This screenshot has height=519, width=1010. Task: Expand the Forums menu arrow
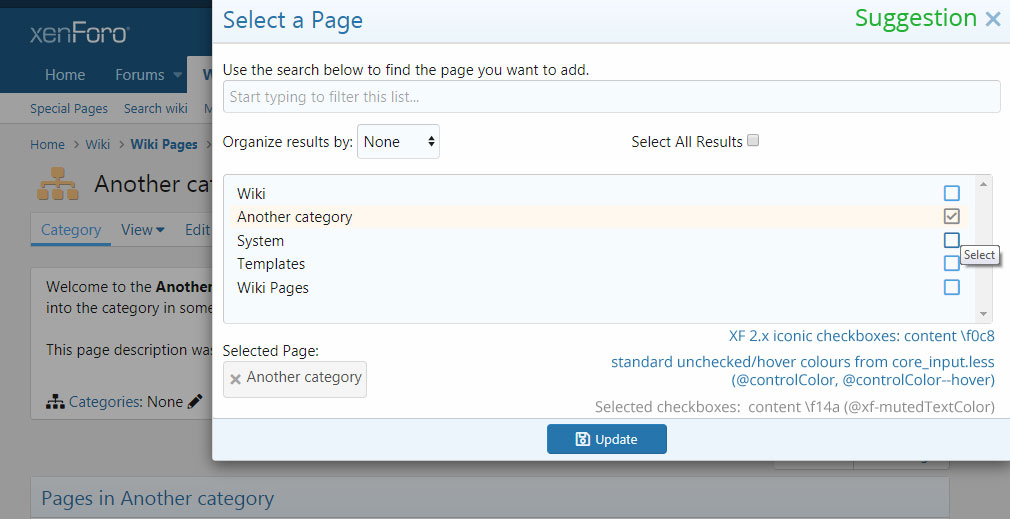click(178, 75)
